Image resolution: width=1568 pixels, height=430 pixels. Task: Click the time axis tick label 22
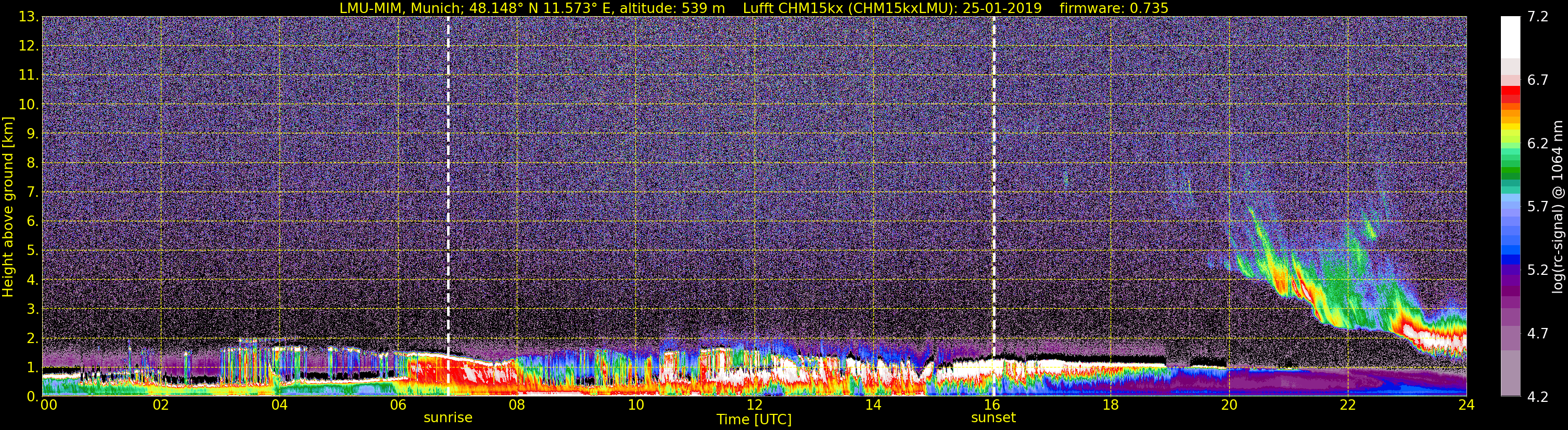pos(1348,405)
